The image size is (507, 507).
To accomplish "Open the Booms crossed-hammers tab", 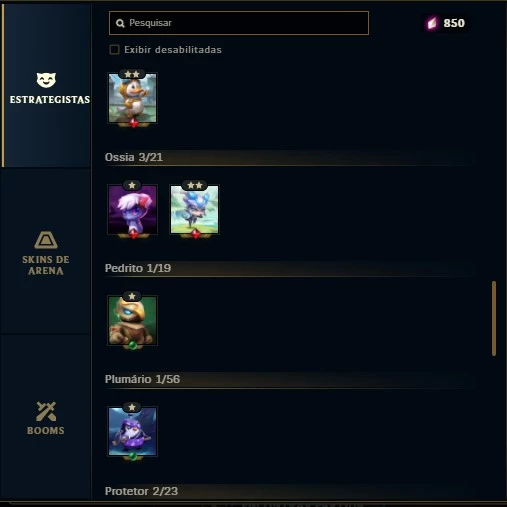I will coord(46,418).
